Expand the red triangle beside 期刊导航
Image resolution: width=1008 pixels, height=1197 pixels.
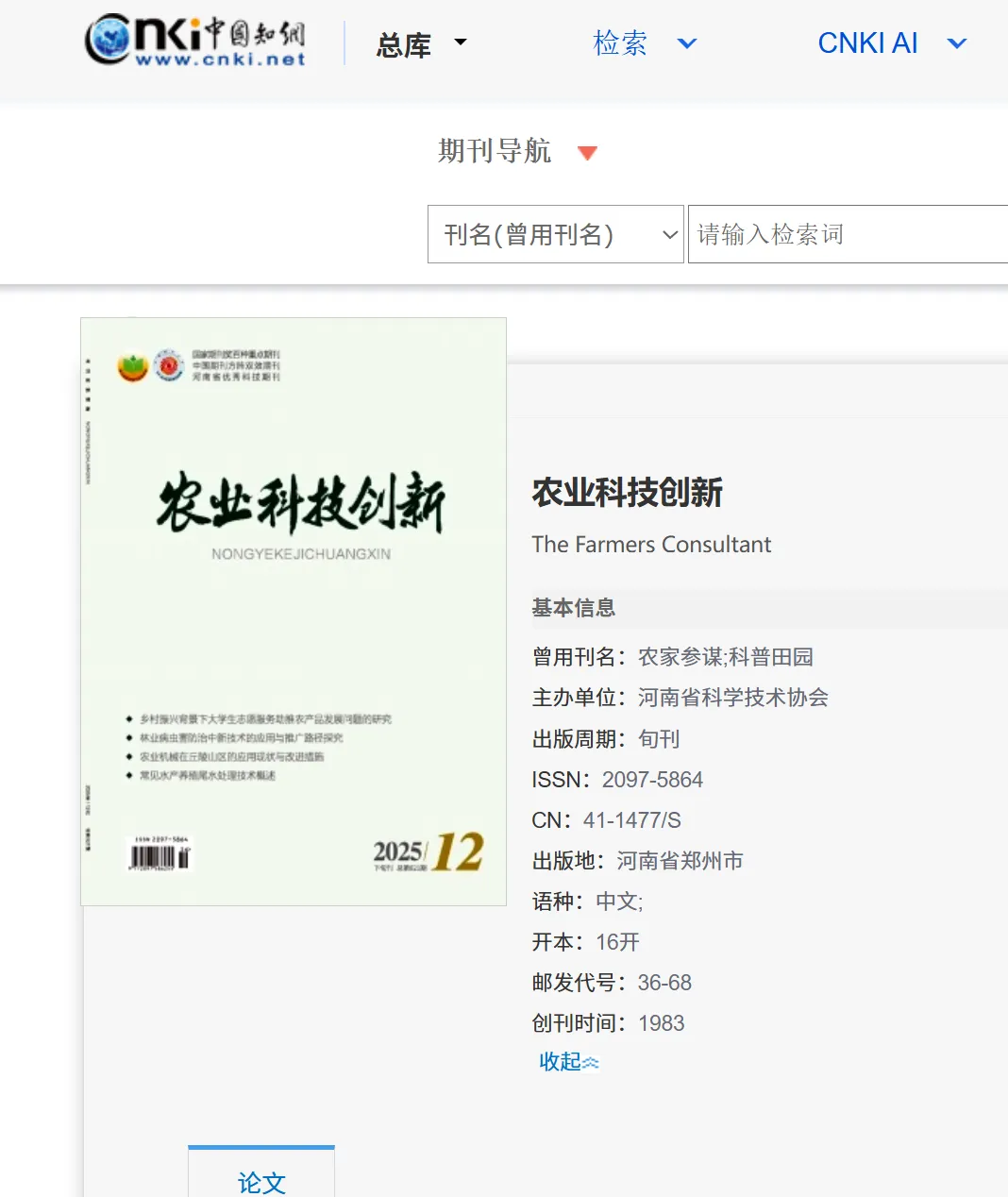(x=587, y=153)
